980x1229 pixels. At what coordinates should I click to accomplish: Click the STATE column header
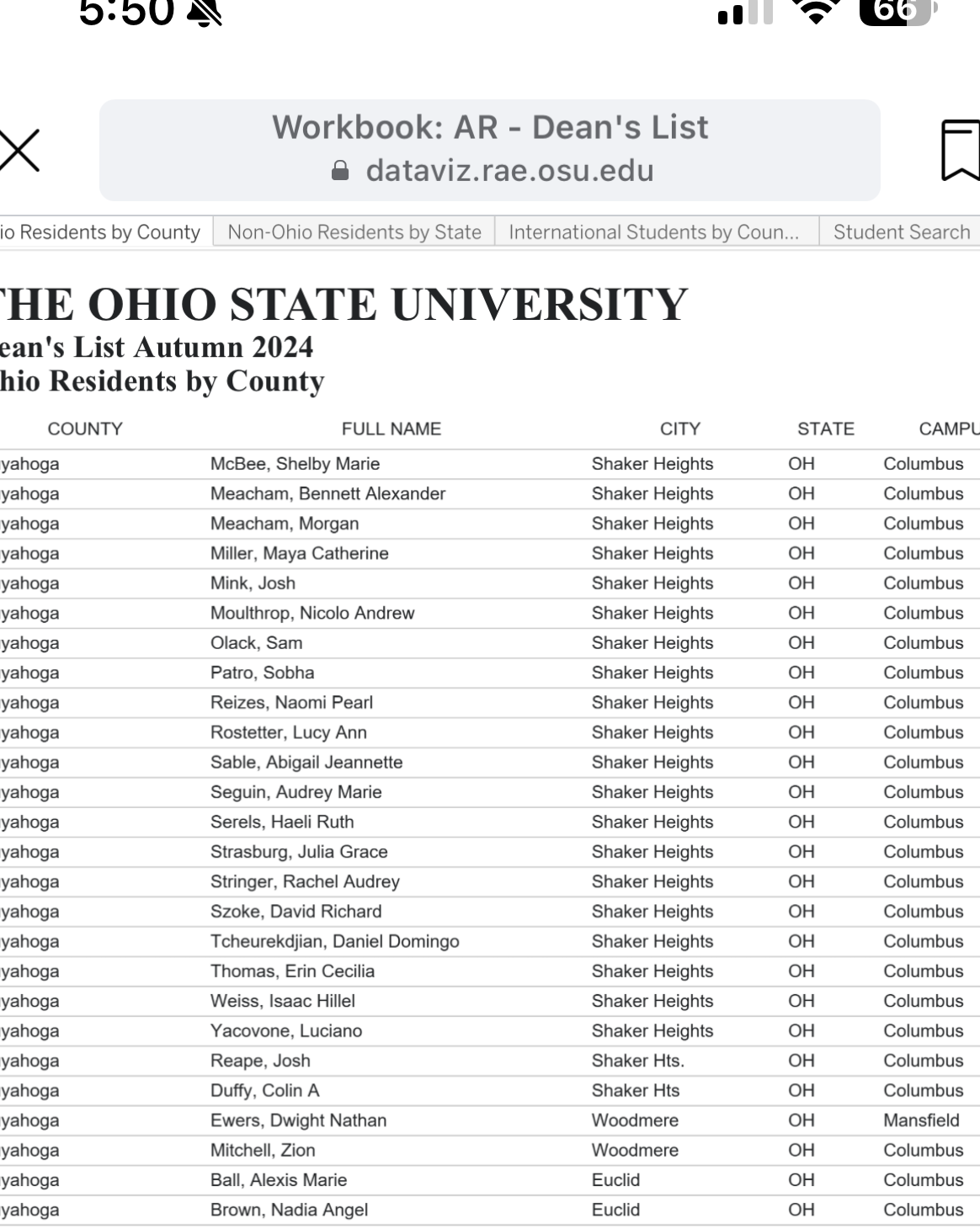tap(825, 429)
